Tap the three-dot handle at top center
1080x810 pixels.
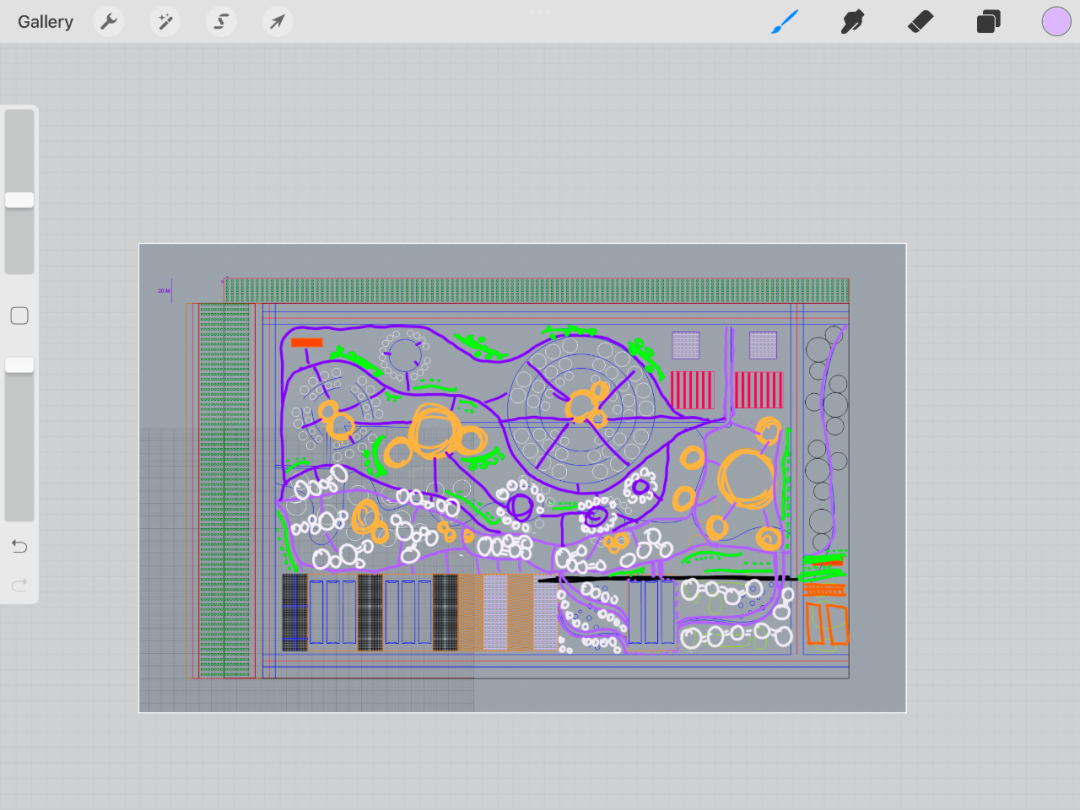540,12
